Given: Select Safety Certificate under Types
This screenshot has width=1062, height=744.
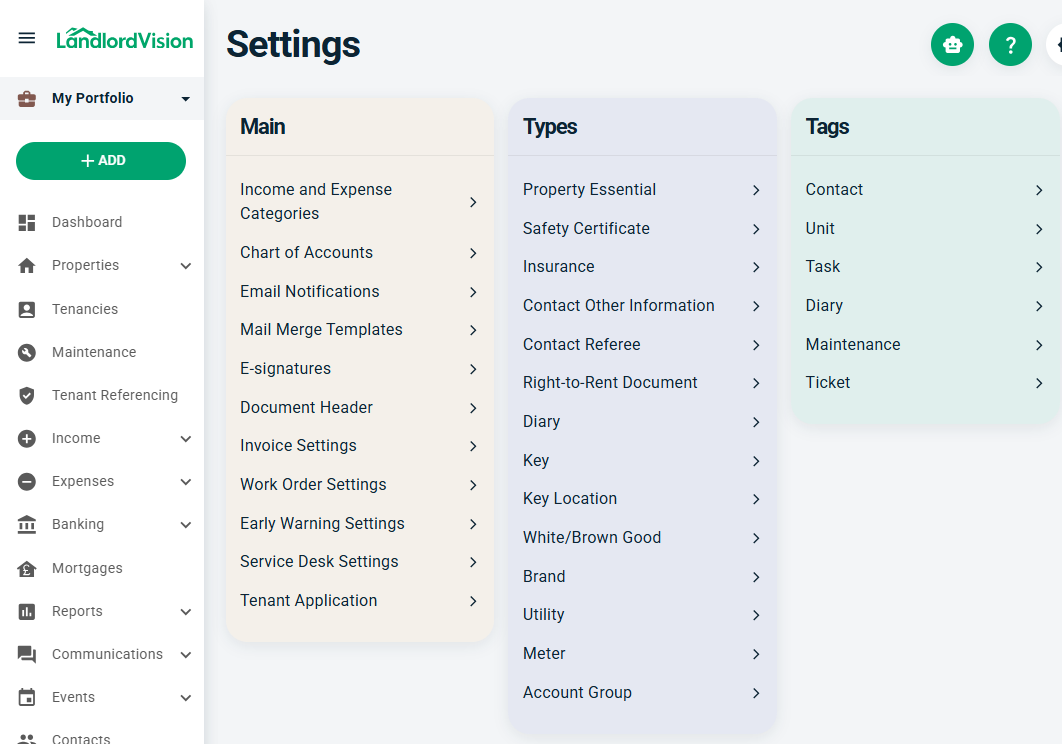Looking at the screenshot, I should [641, 229].
